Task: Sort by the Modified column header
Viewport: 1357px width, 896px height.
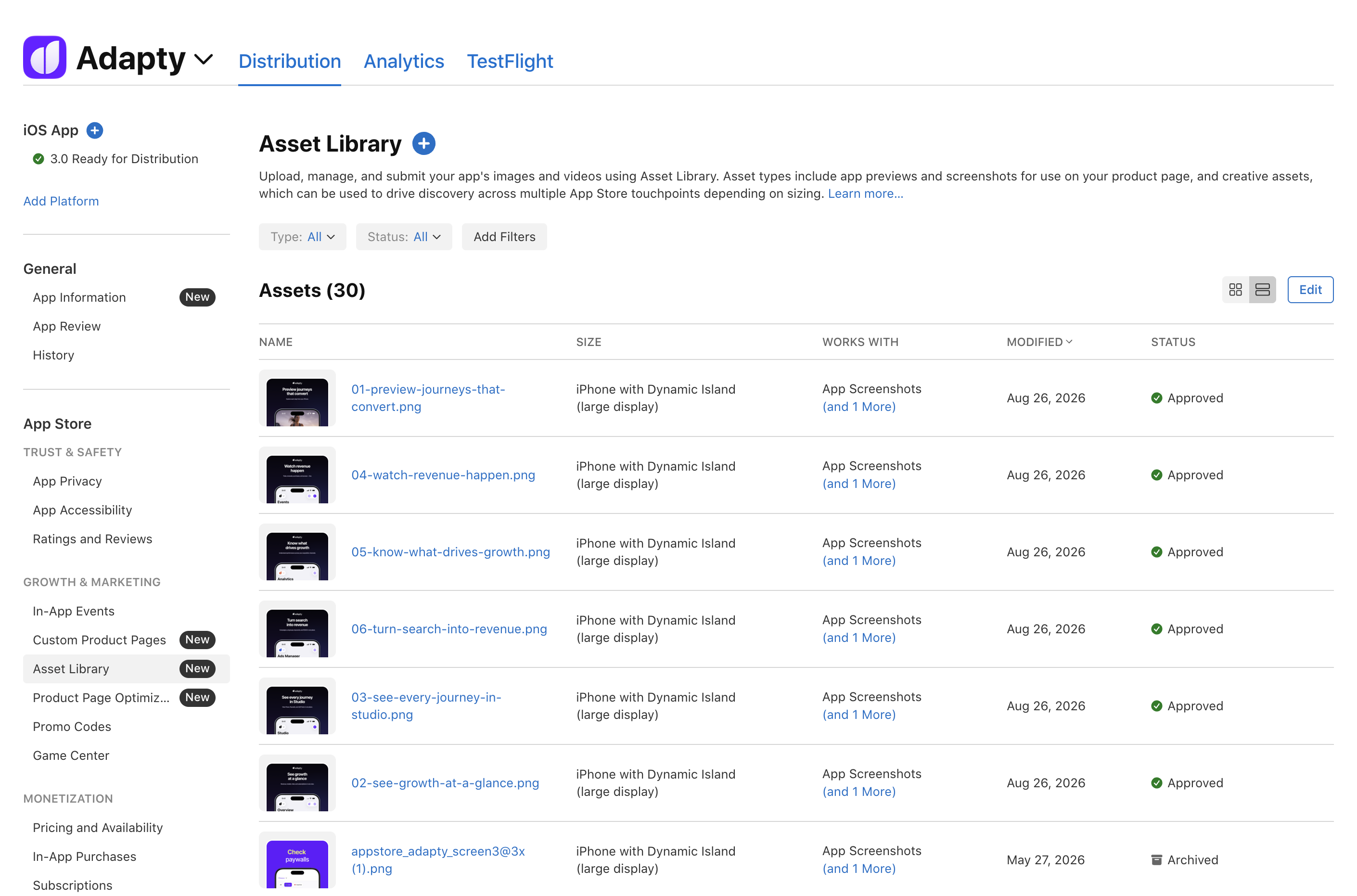Action: click(1039, 342)
